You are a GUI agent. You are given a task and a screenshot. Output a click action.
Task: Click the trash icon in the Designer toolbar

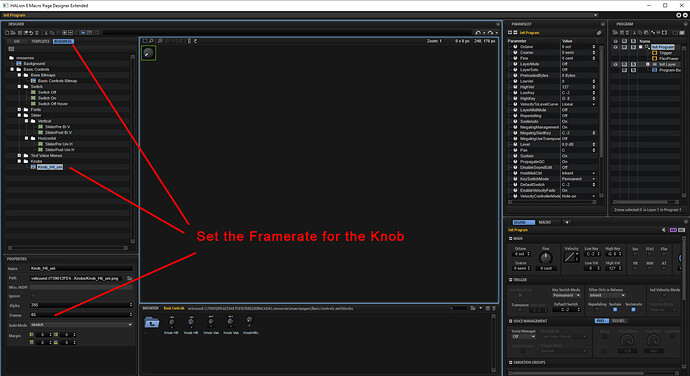(x=37, y=33)
